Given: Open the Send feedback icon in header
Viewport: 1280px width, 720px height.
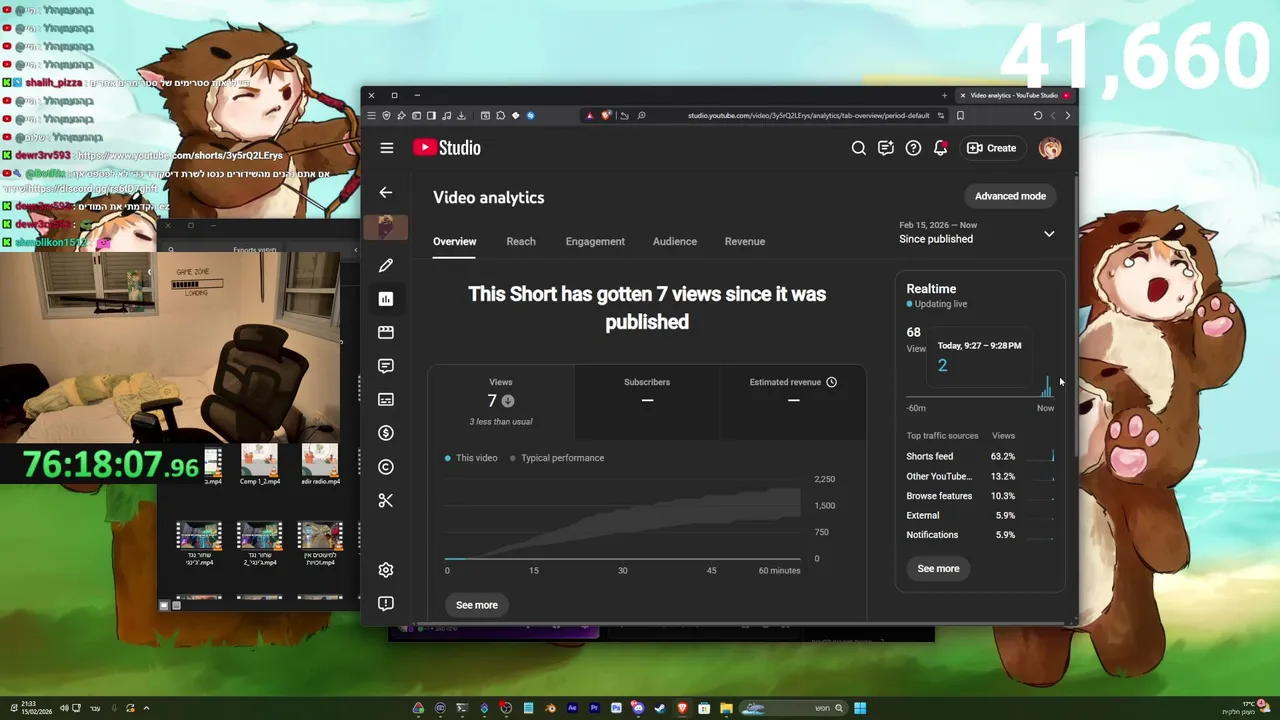Looking at the screenshot, I should coord(886,148).
